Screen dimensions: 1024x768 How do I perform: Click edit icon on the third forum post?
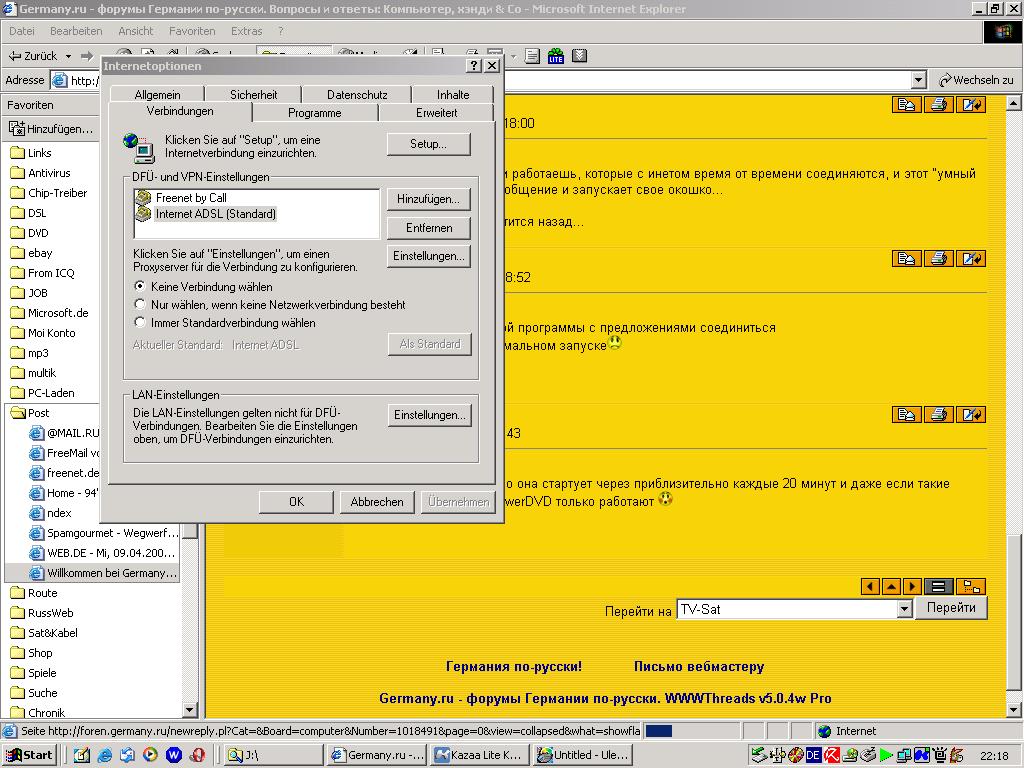(970, 414)
